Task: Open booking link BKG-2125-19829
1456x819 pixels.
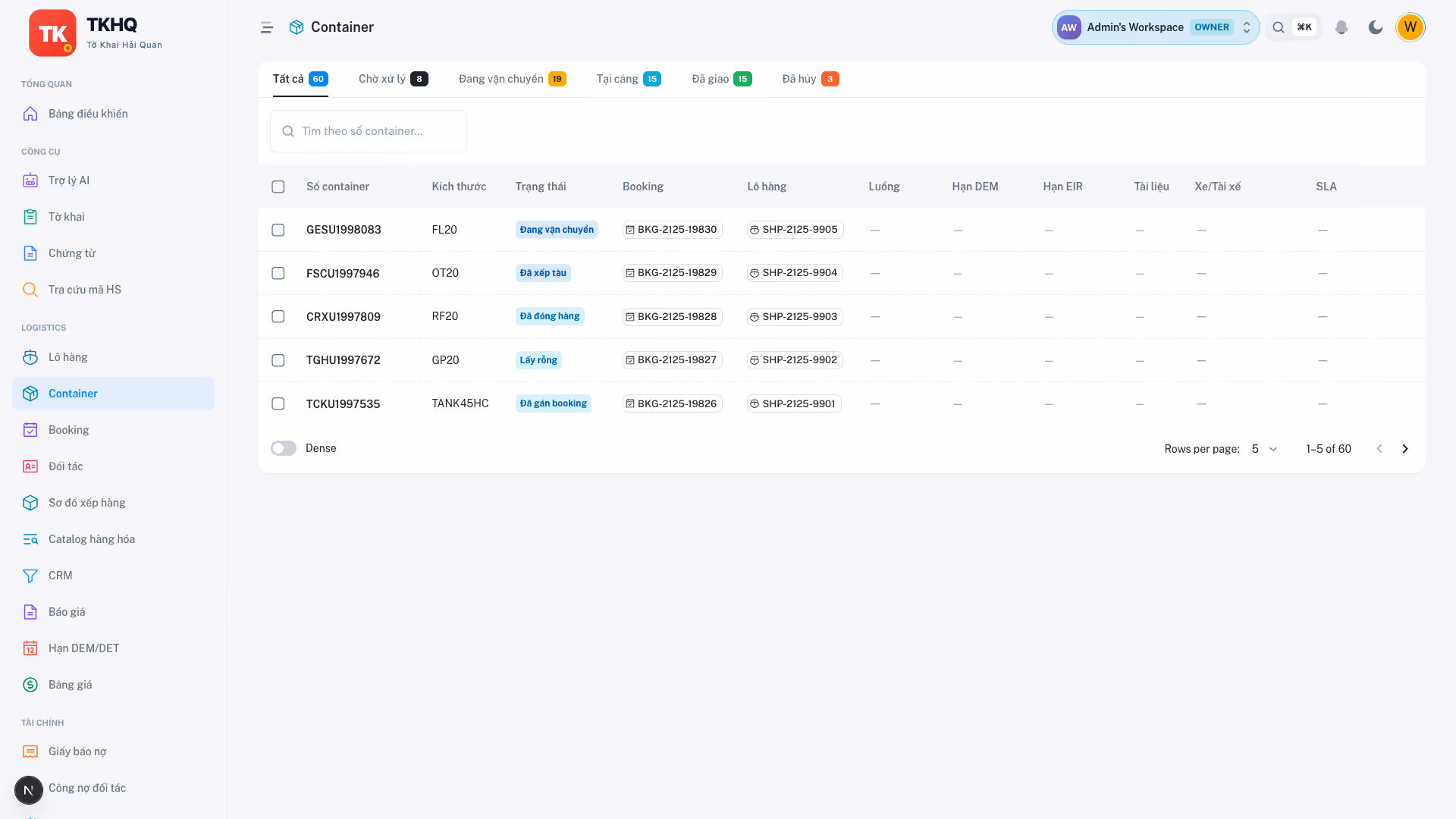Action: pyautogui.click(x=672, y=273)
